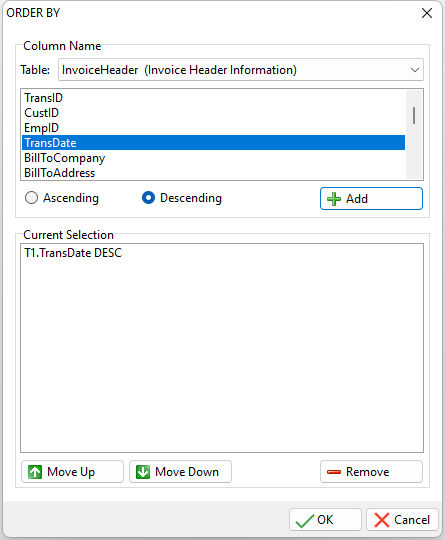Select the Ascending radio button
The height and width of the screenshot is (540, 445).
pyautogui.click(x=31, y=198)
